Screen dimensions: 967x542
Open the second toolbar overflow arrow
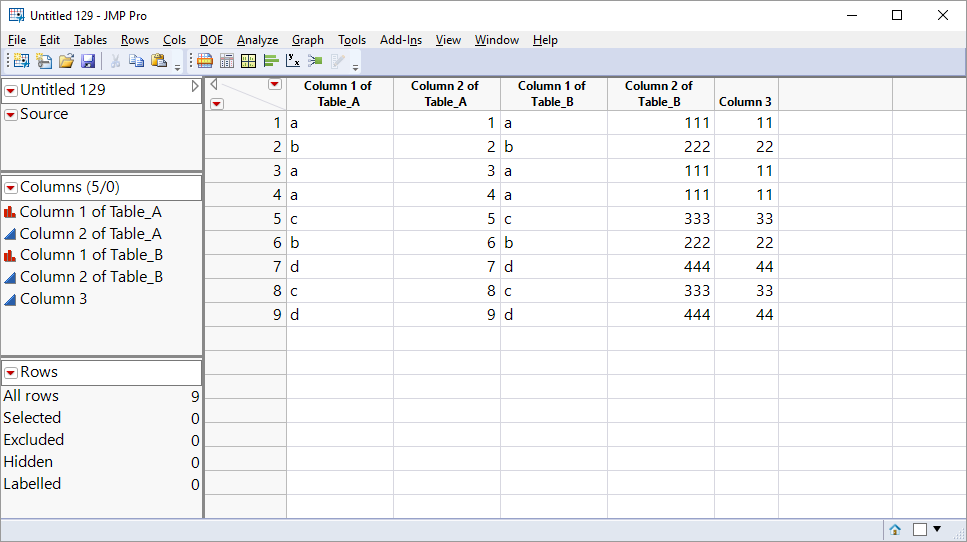click(355, 68)
